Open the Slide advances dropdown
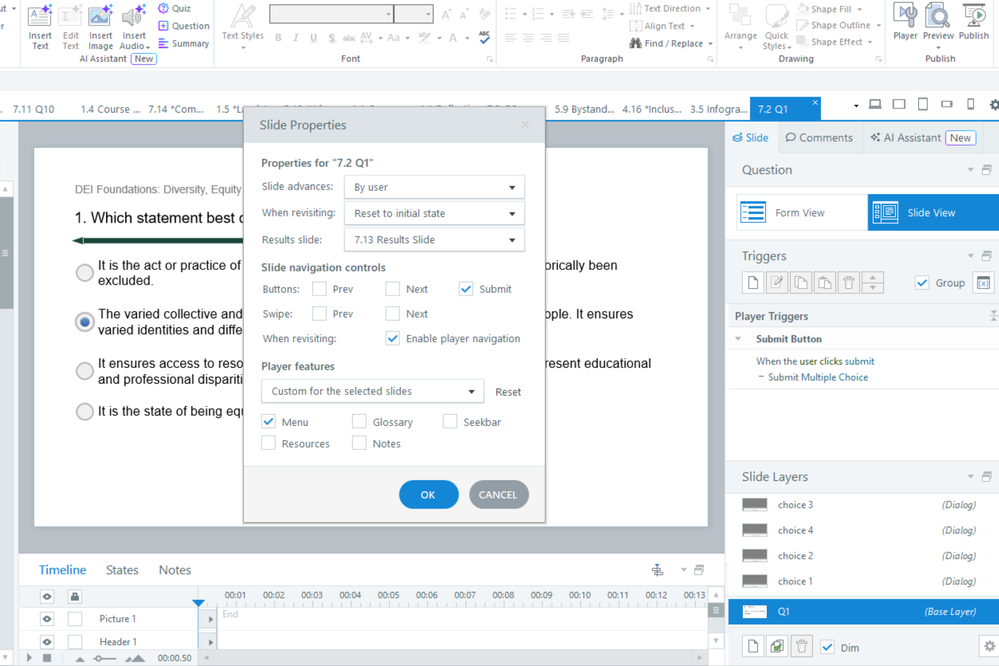This screenshot has width=999, height=666. [x=434, y=187]
